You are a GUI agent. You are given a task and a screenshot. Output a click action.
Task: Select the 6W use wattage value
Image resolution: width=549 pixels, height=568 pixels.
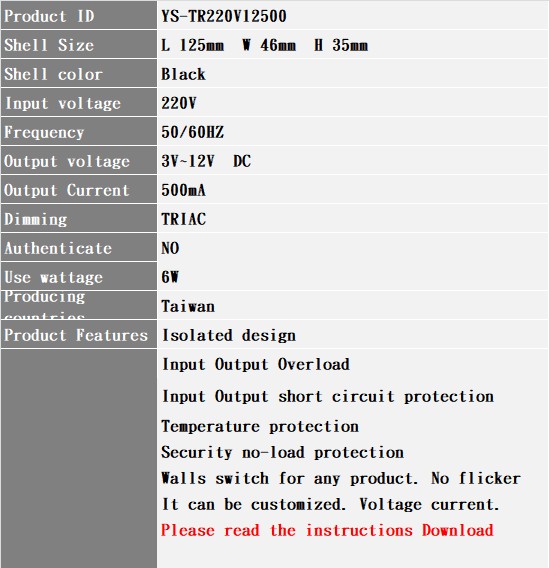click(170, 277)
